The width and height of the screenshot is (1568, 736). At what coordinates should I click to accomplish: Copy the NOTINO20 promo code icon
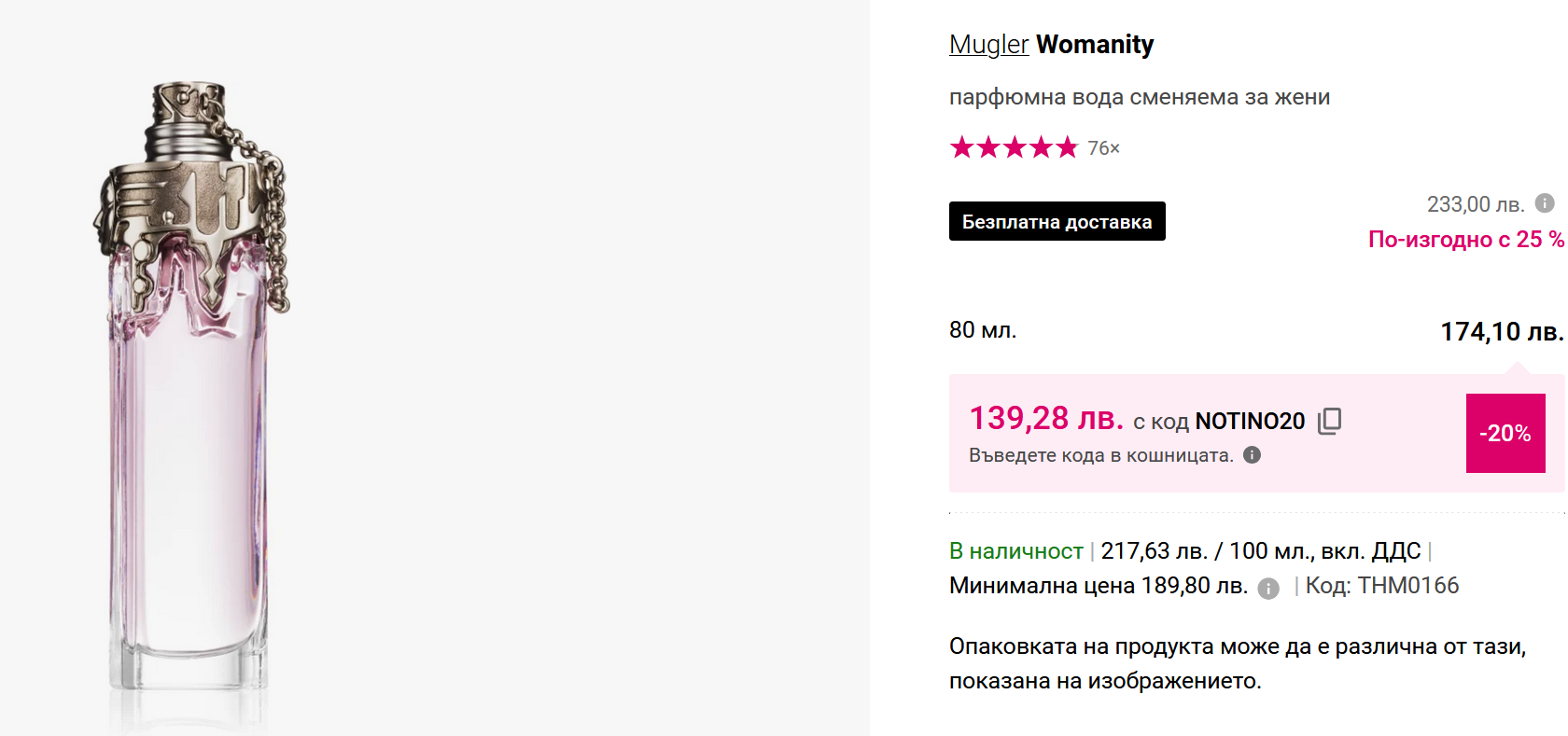click(x=1329, y=422)
